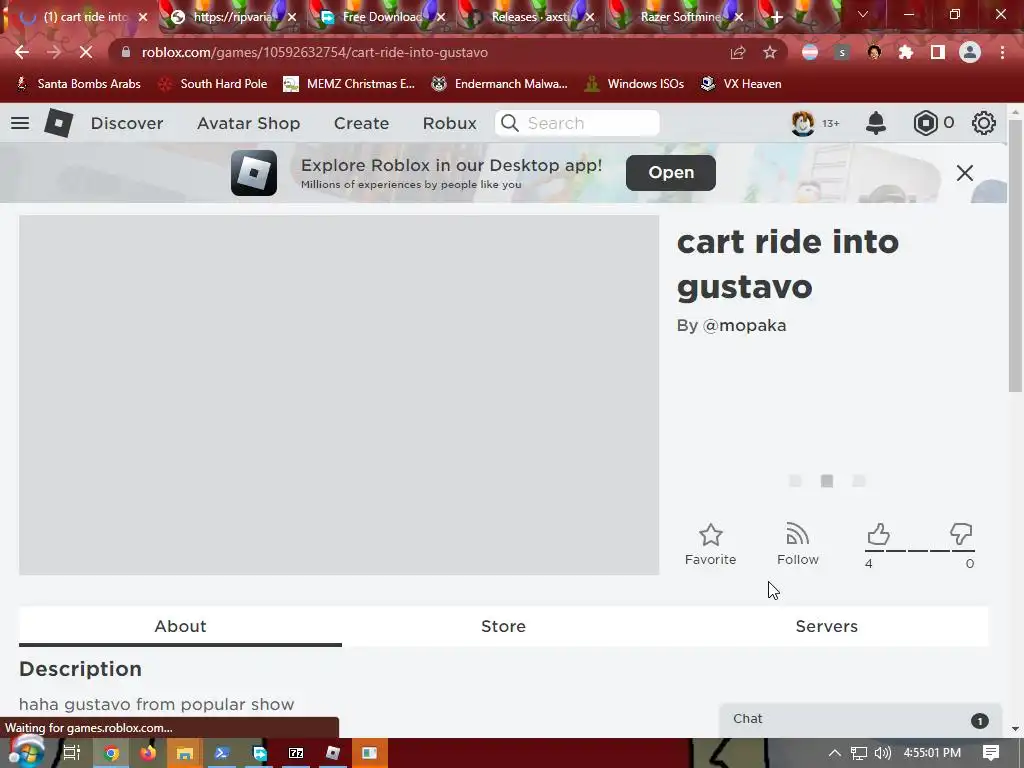Open the network icon in tray

[859, 753]
